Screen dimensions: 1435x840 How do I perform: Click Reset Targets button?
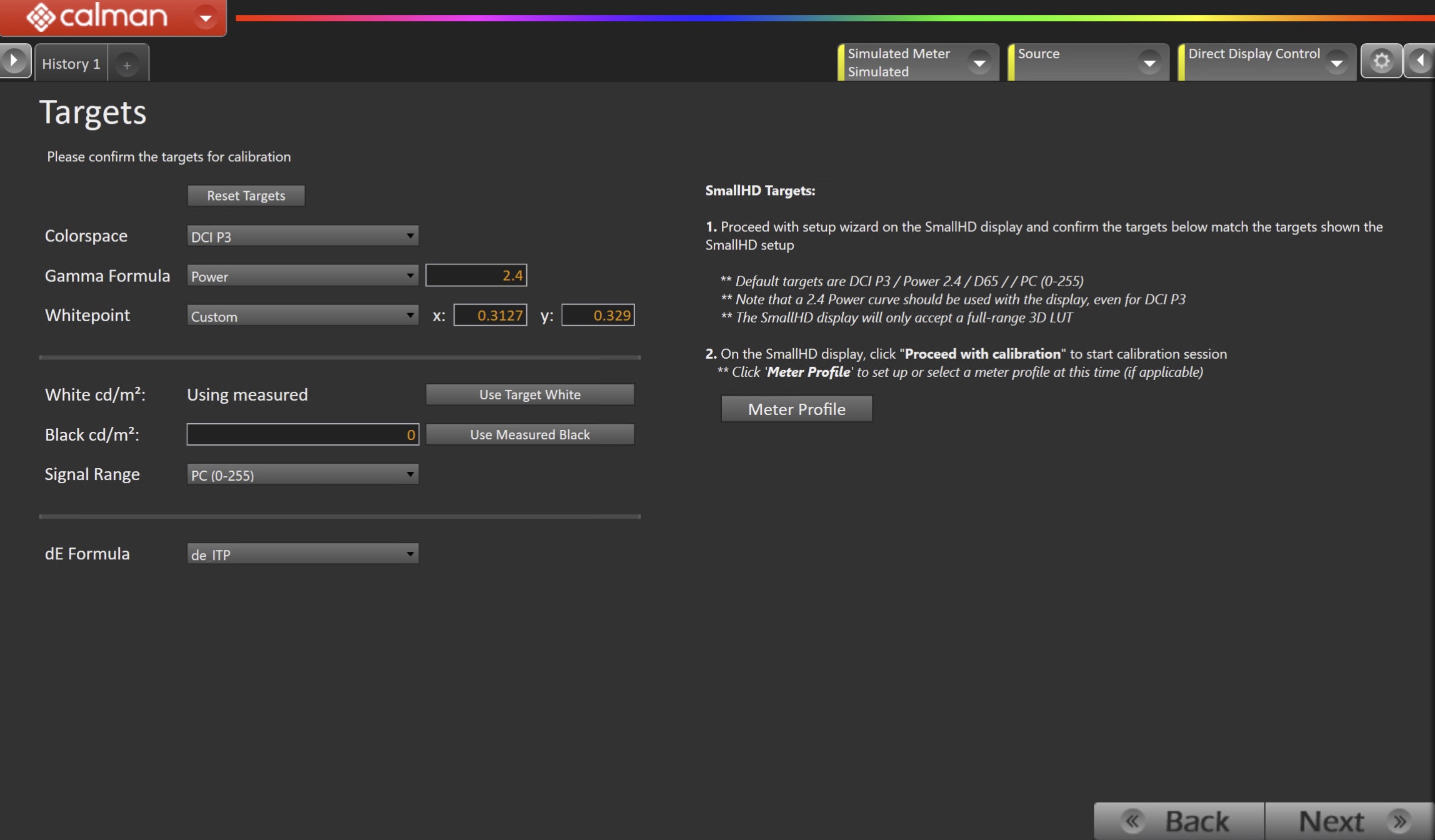(x=246, y=196)
